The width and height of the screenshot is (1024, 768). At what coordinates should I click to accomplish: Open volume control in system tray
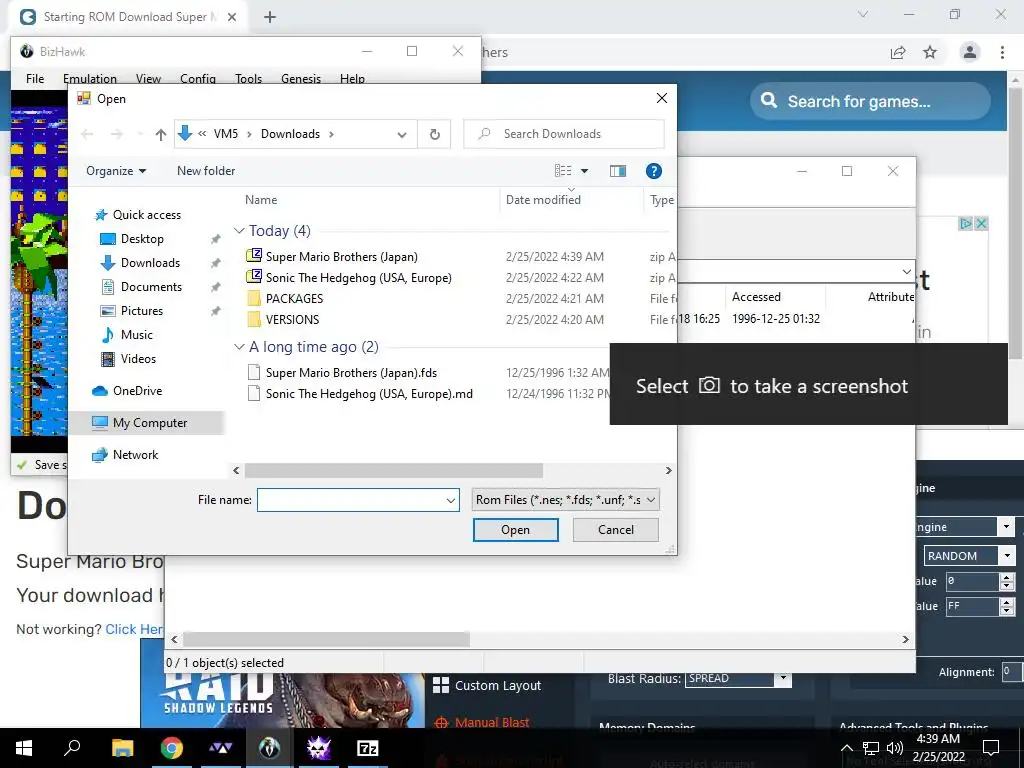[x=894, y=748]
